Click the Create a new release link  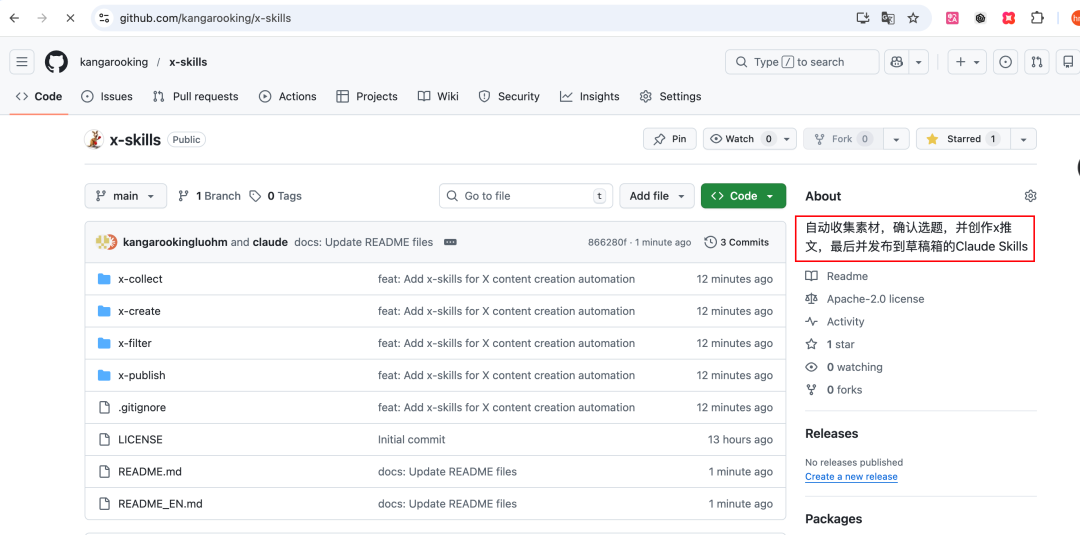[x=851, y=477]
